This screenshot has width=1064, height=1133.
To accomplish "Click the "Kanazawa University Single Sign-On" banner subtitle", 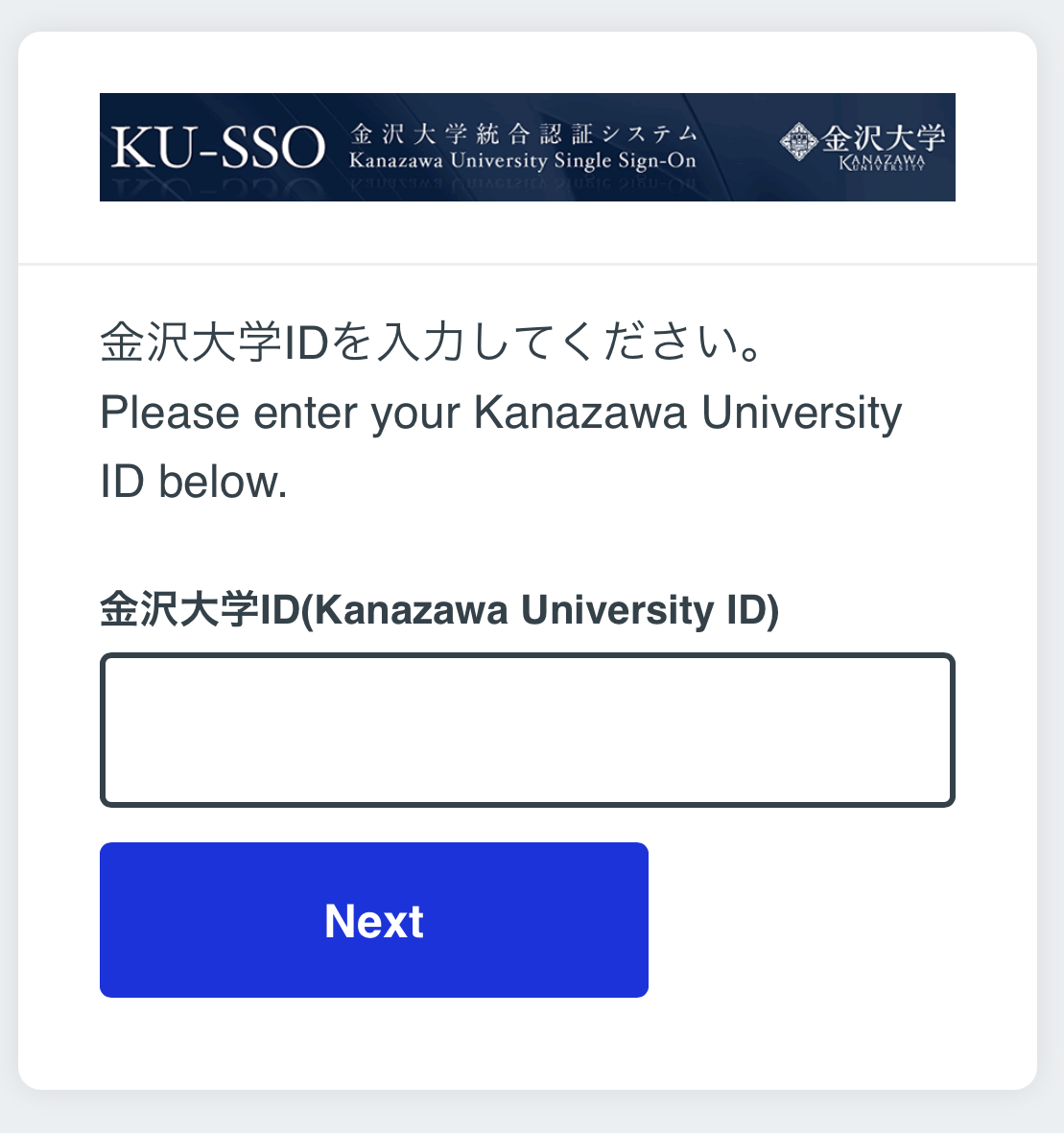I will coord(522,160).
